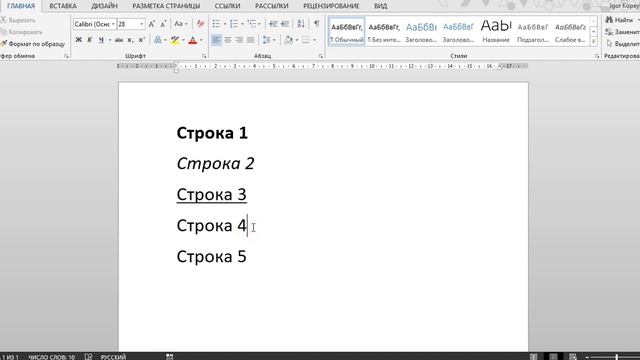Apply paragraph shading fill icon
640x360 pixels.
coord(289,40)
